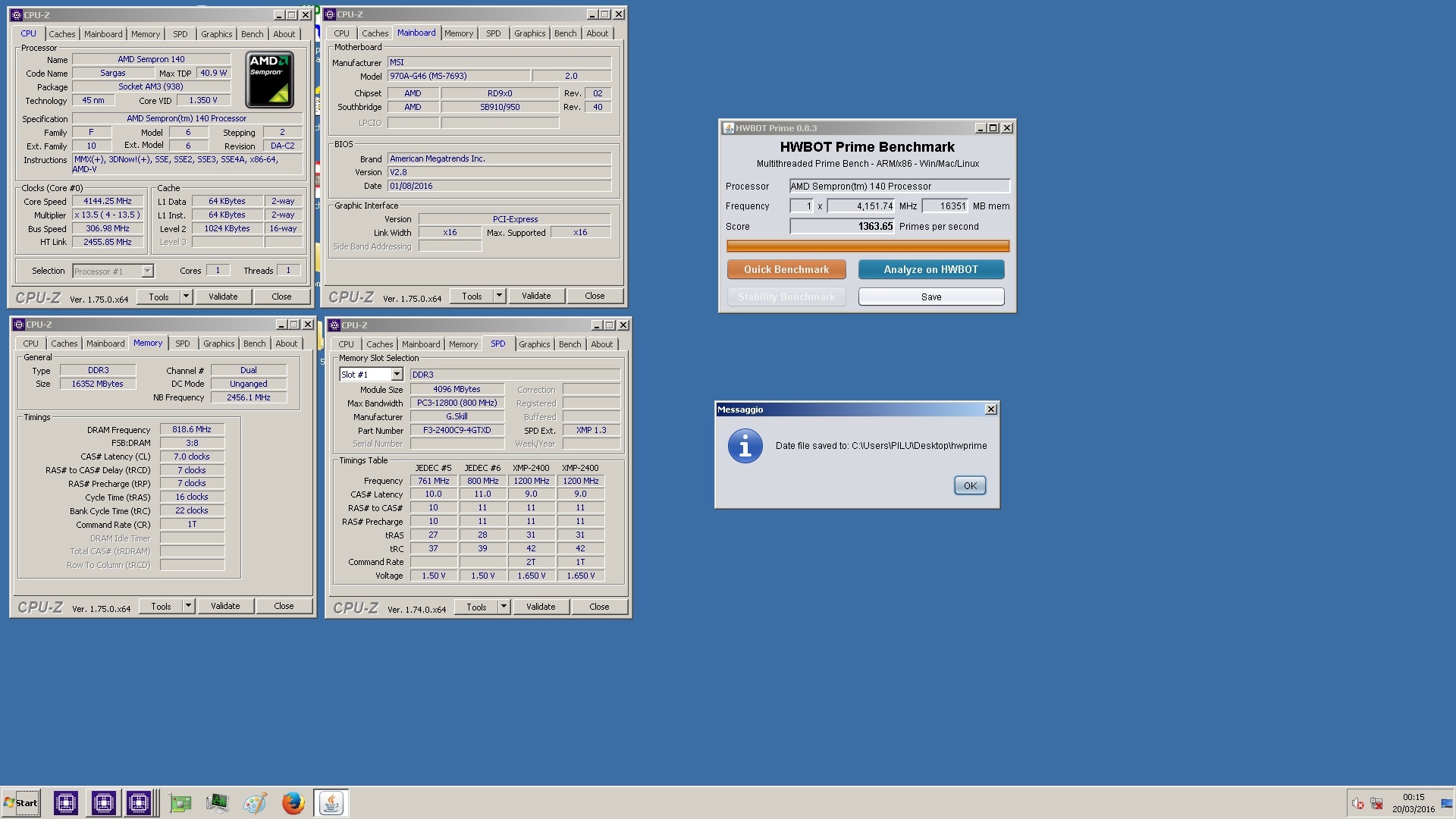Open Bench tab in CPU-Z CPU window
Image resolution: width=1456 pixels, height=819 pixels.
point(252,34)
